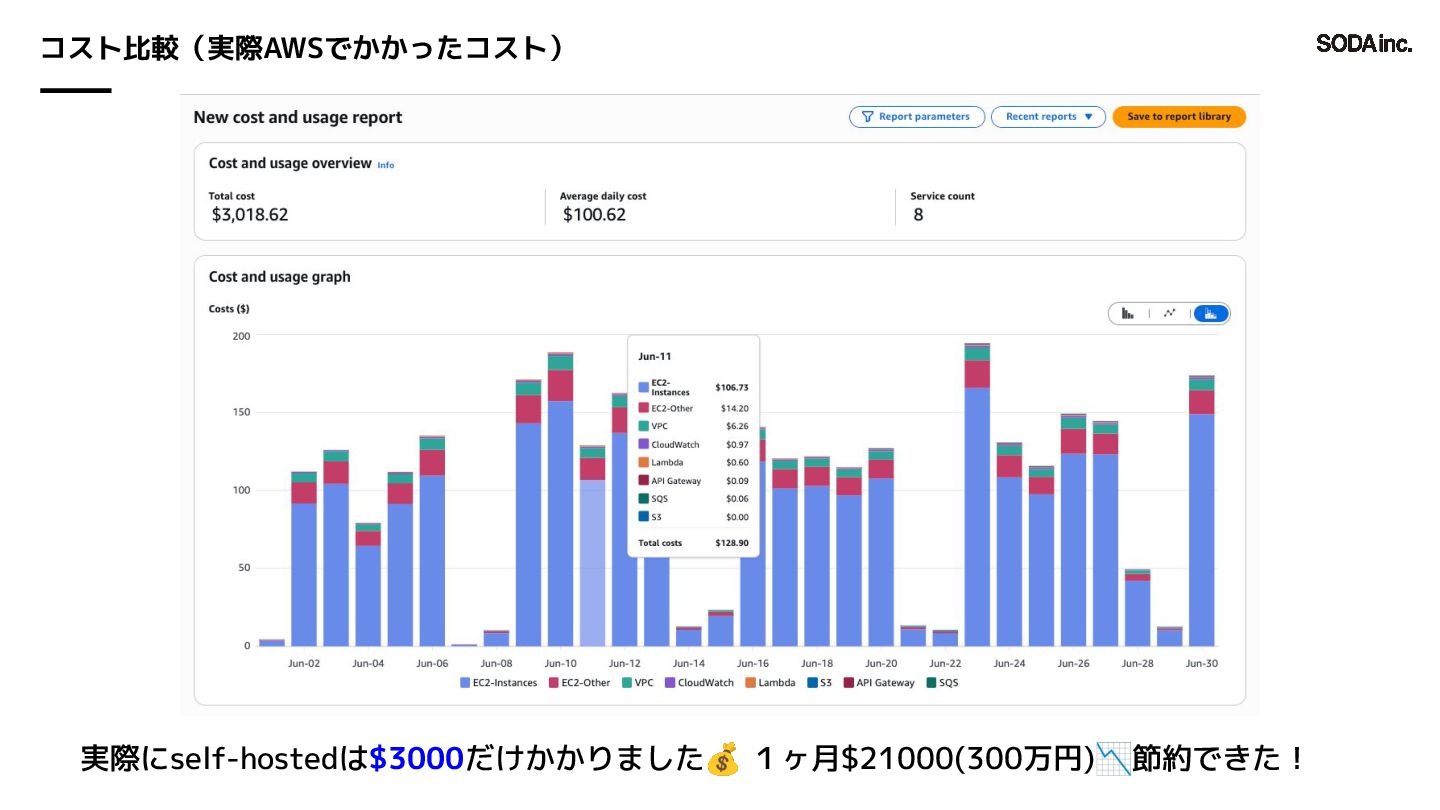Open the Report parameters panel
Viewport: 1440px width, 810px height.
click(917, 117)
